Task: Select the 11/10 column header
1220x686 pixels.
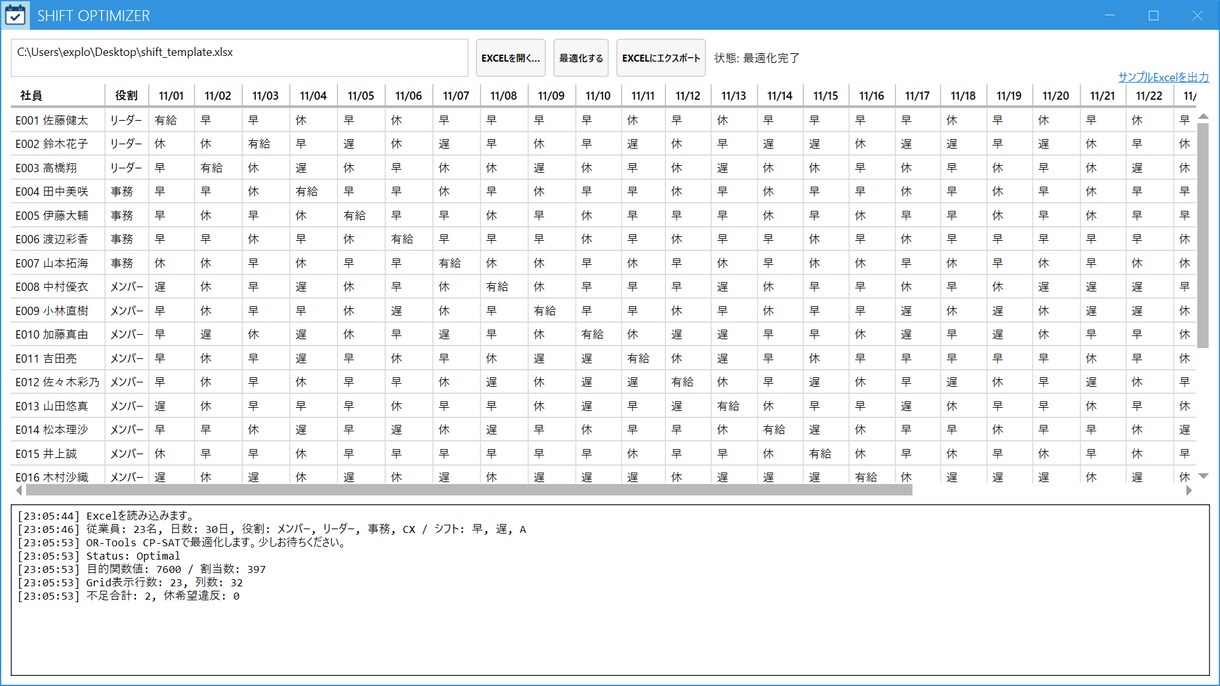Action: [x=598, y=96]
